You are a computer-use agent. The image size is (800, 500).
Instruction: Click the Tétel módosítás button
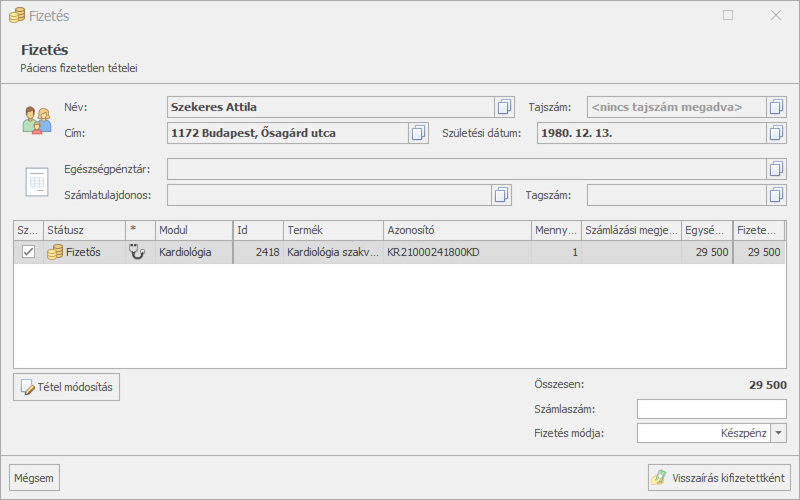click(67, 386)
